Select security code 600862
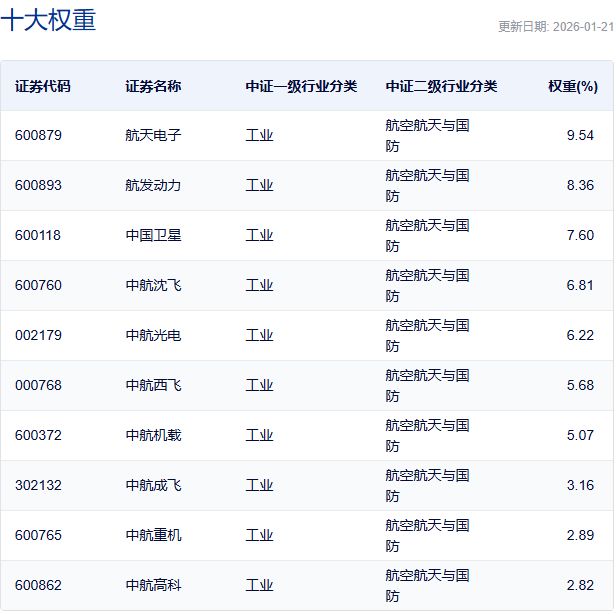The width and height of the screenshot is (616, 614). pos(38,585)
